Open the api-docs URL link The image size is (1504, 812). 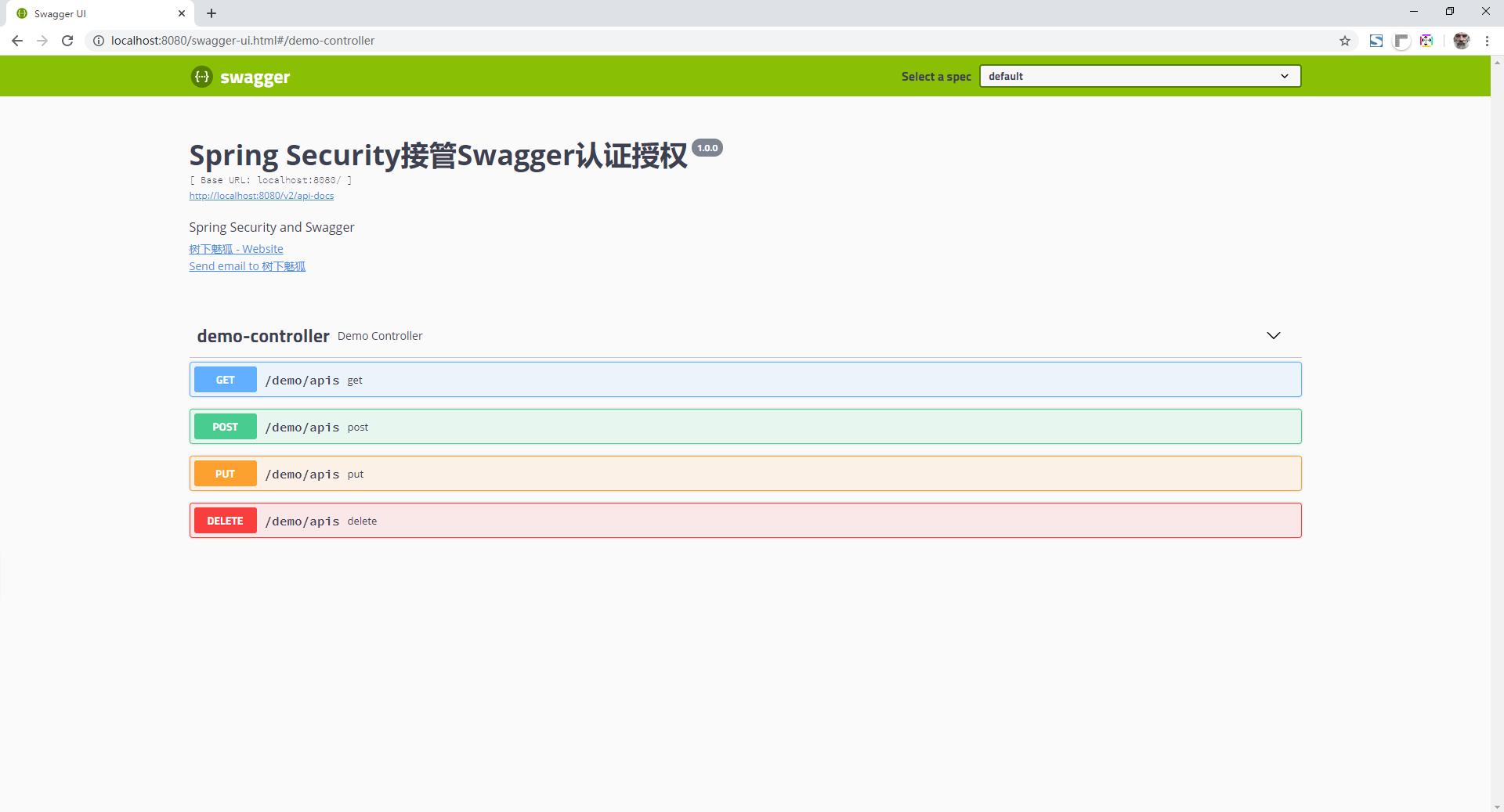tap(262, 196)
